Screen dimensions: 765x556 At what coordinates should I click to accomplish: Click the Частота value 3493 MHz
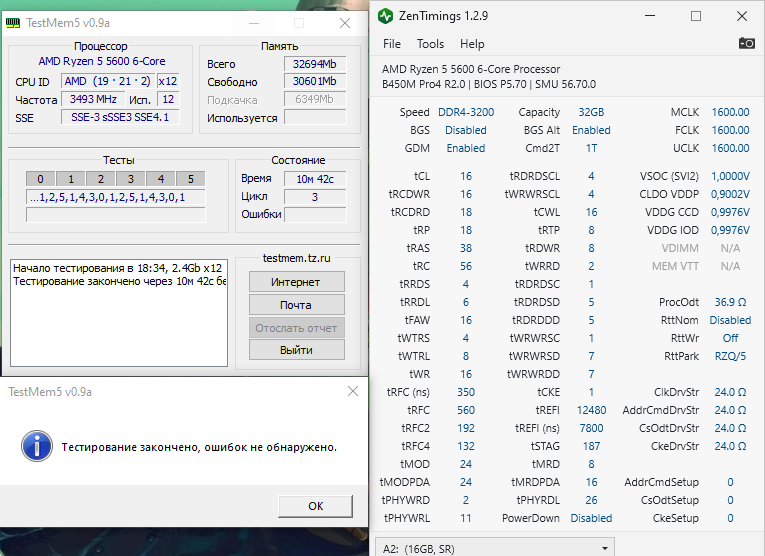coord(93,99)
